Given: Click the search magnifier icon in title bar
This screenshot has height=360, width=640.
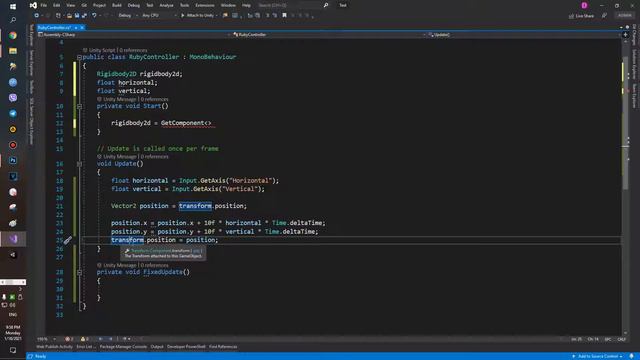Looking at the screenshot, I should tap(326, 5).
